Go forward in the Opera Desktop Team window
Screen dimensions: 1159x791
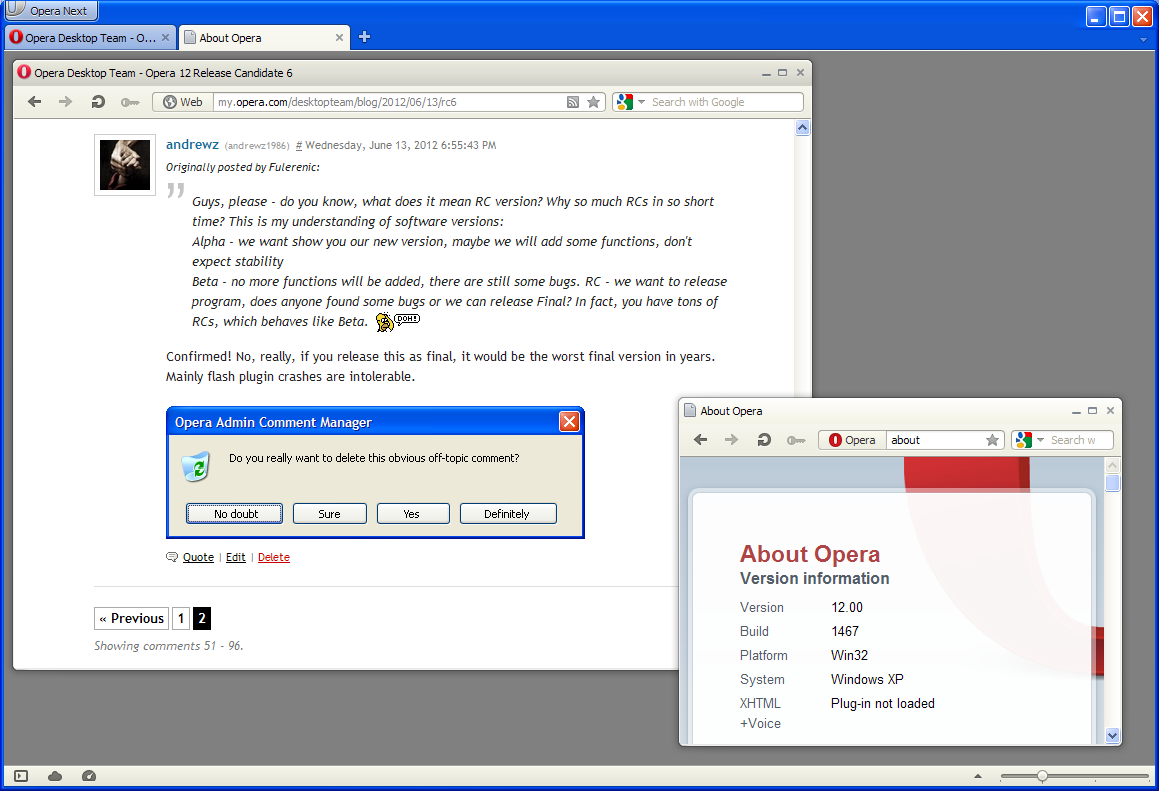(66, 102)
